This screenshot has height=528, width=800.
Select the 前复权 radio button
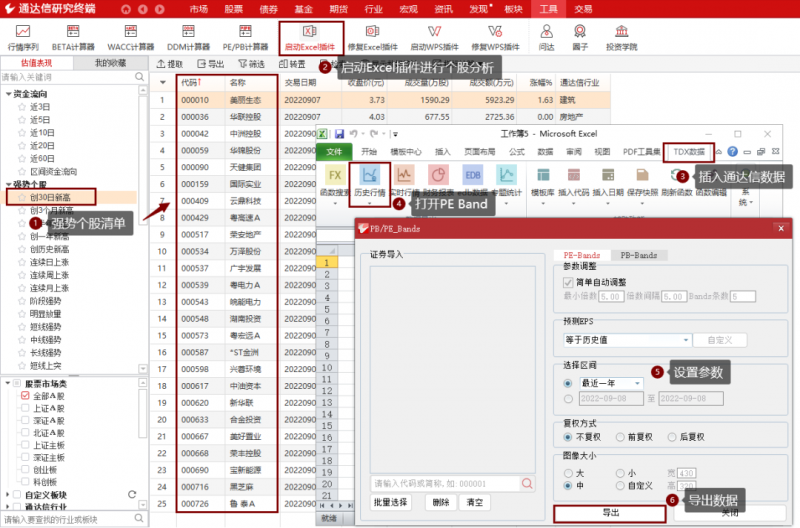pos(620,437)
